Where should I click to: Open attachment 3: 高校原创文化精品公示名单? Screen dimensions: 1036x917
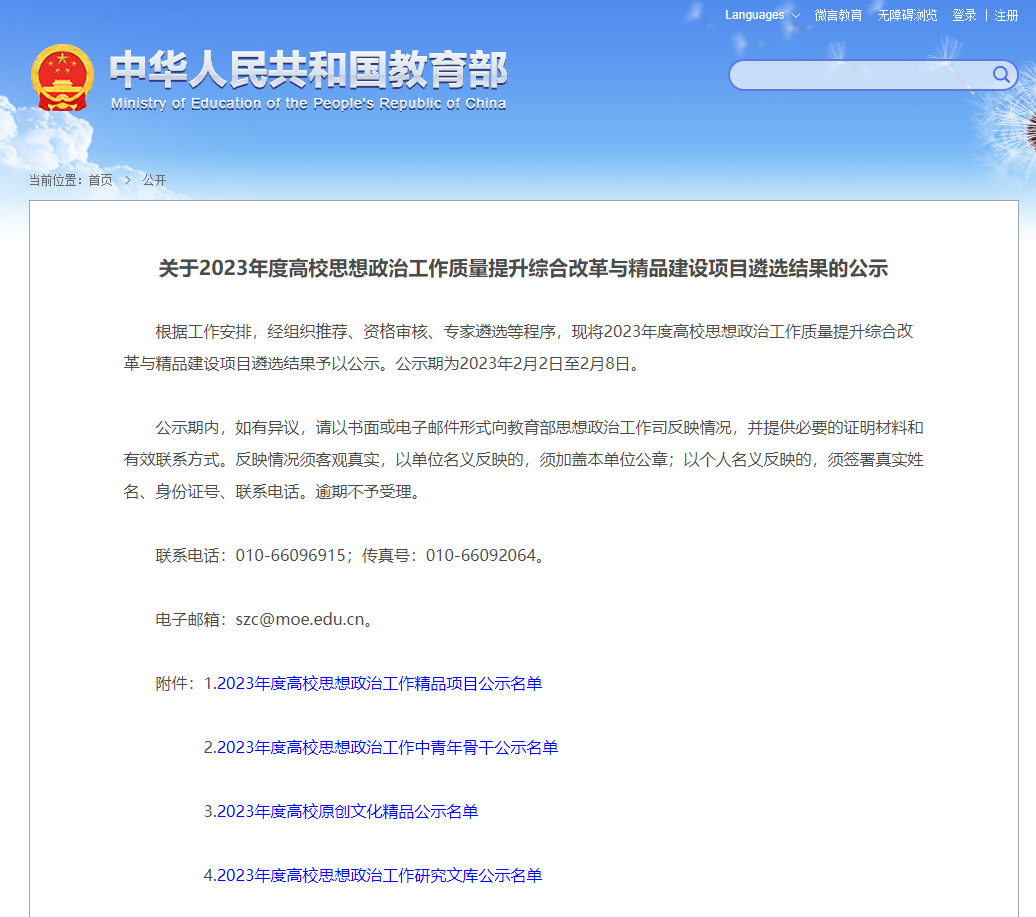(x=341, y=812)
